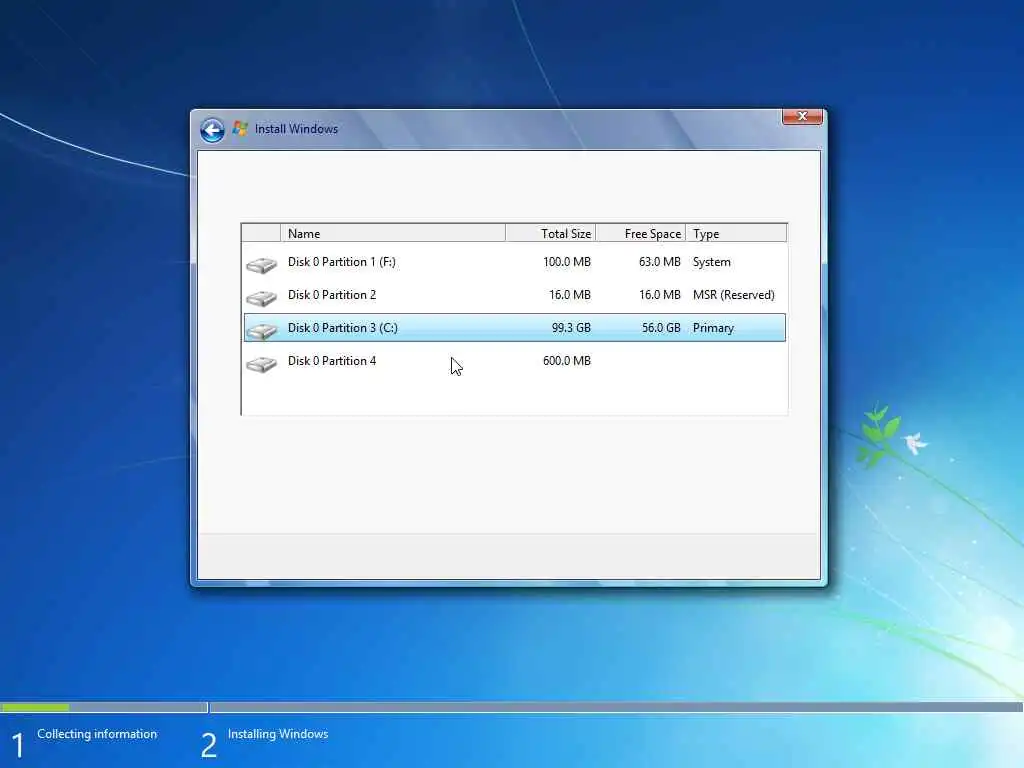This screenshot has width=1024, height=768.
Task: Click drive icon for Disk 0 Partition 3
Action: tap(261, 330)
